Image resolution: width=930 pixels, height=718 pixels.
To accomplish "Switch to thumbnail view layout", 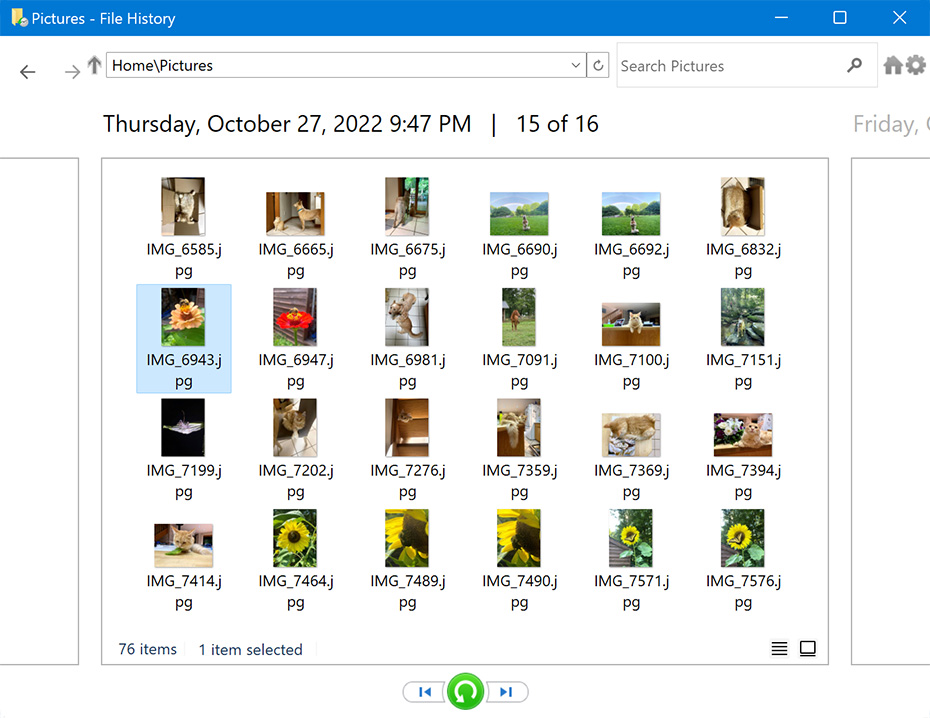I will click(807, 648).
